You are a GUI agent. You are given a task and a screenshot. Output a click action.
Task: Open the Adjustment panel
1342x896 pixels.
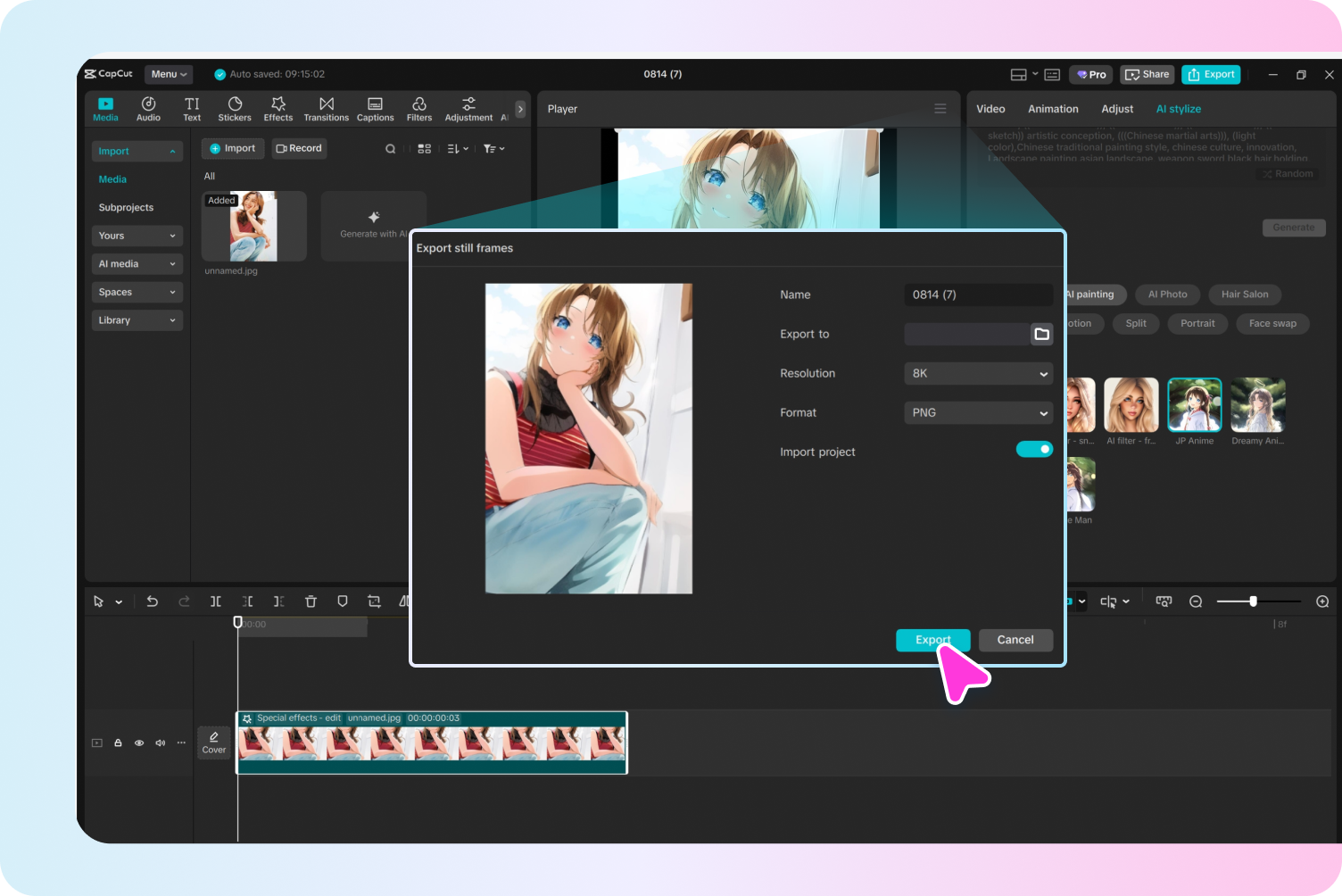(x=468, y=109)
